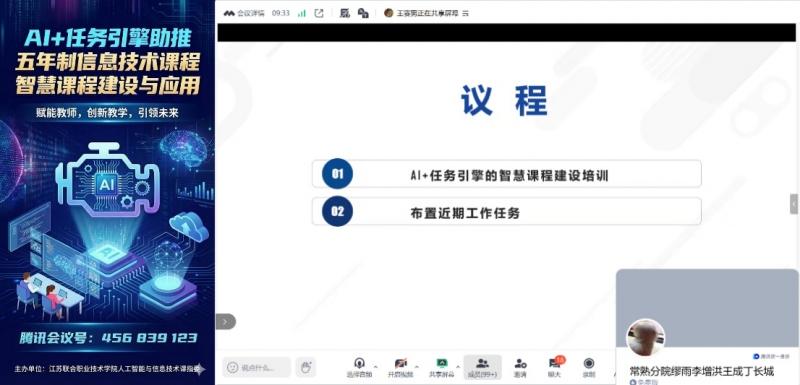Open the options icon after the sharing notice

[x=465, y=13]
